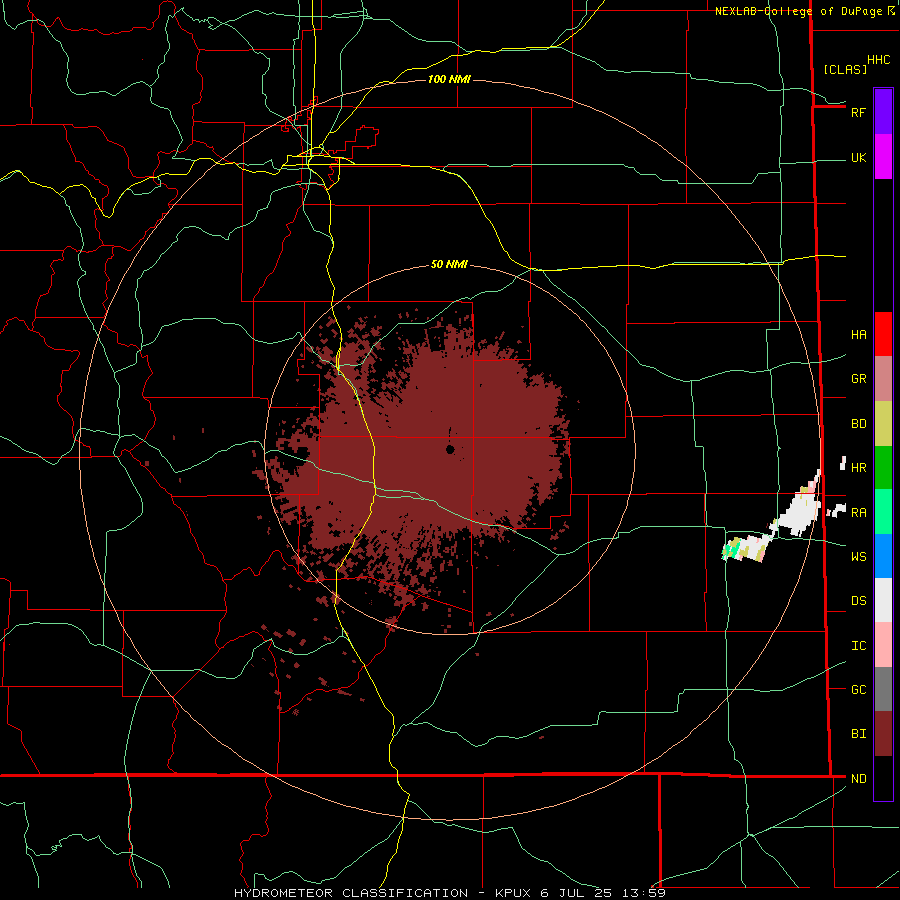Select the gray GC legend swatch
The height and width of the screenshot is (900, 900).
tap(883, 689)
